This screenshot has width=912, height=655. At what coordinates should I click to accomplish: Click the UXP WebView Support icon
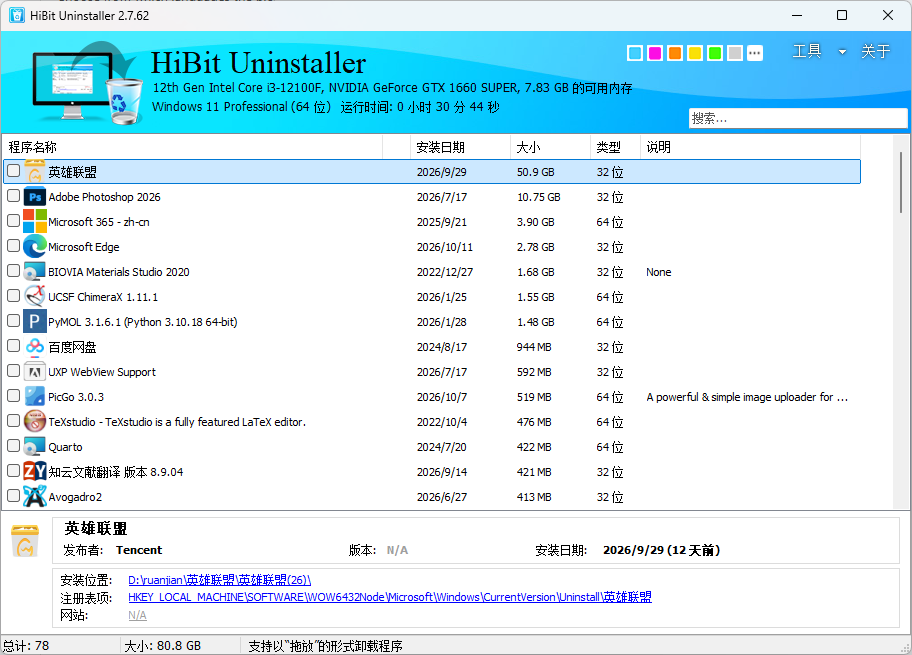[35, 372]
